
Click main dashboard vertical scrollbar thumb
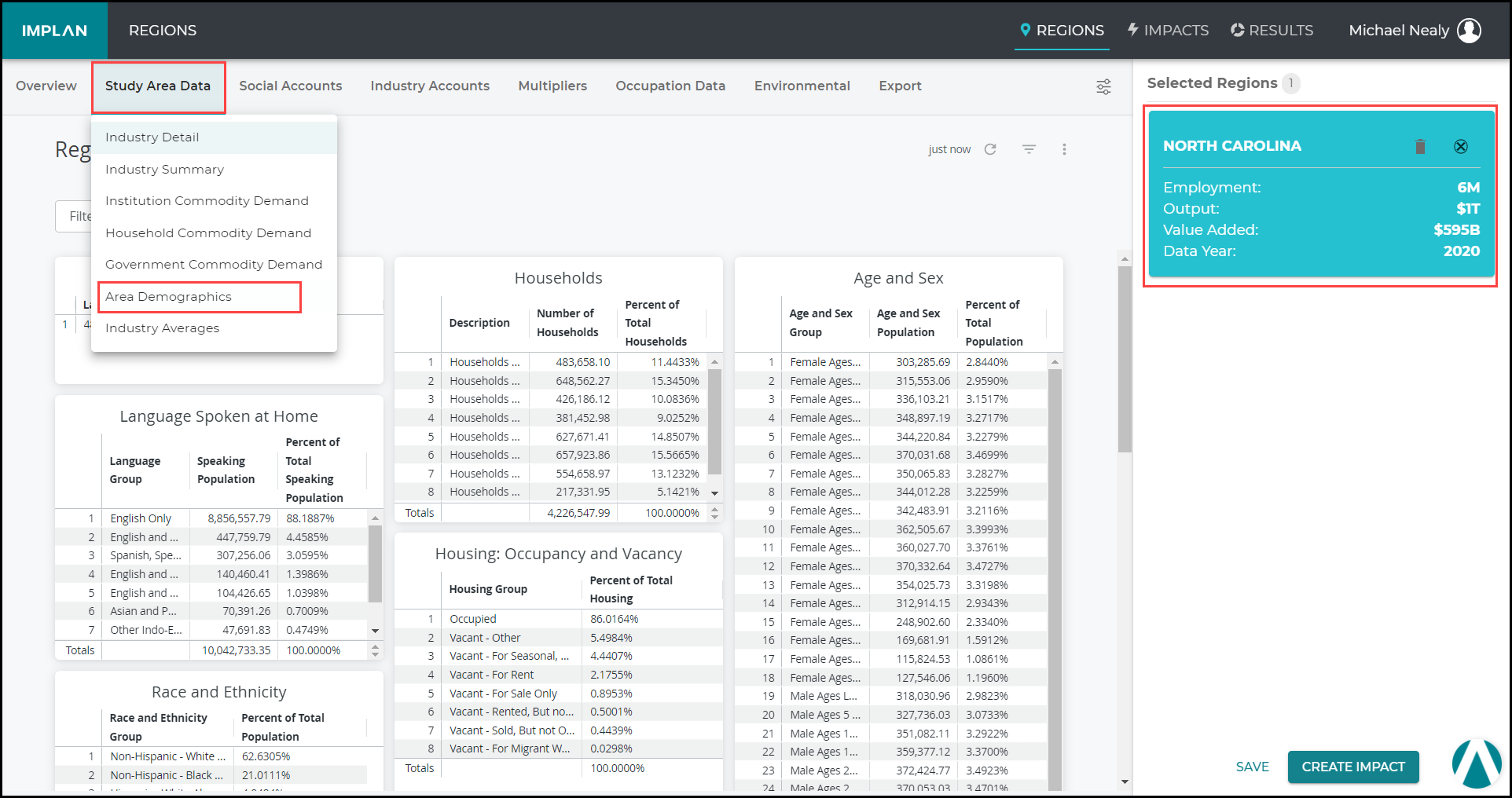[1125, 359]
